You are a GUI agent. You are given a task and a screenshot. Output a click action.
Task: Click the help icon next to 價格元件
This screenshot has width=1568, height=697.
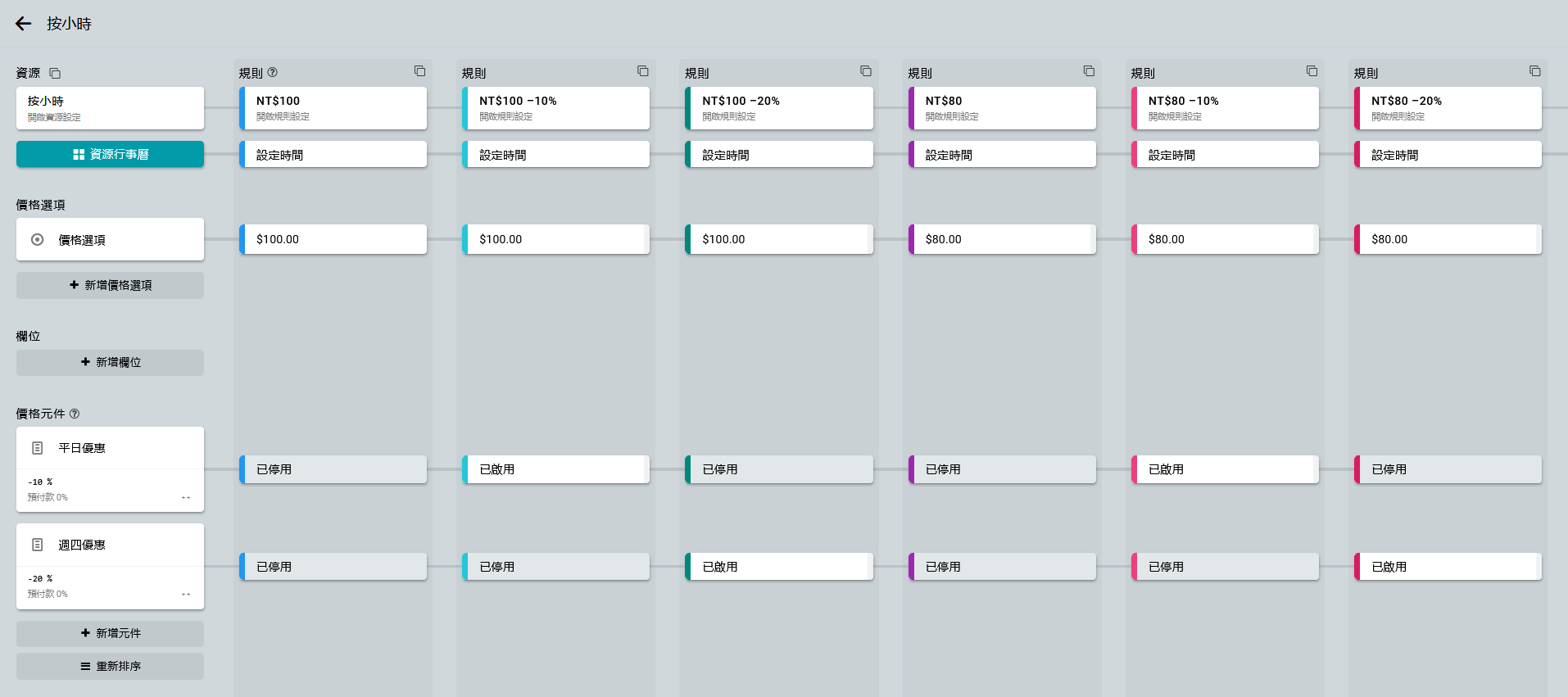[75, 414]
